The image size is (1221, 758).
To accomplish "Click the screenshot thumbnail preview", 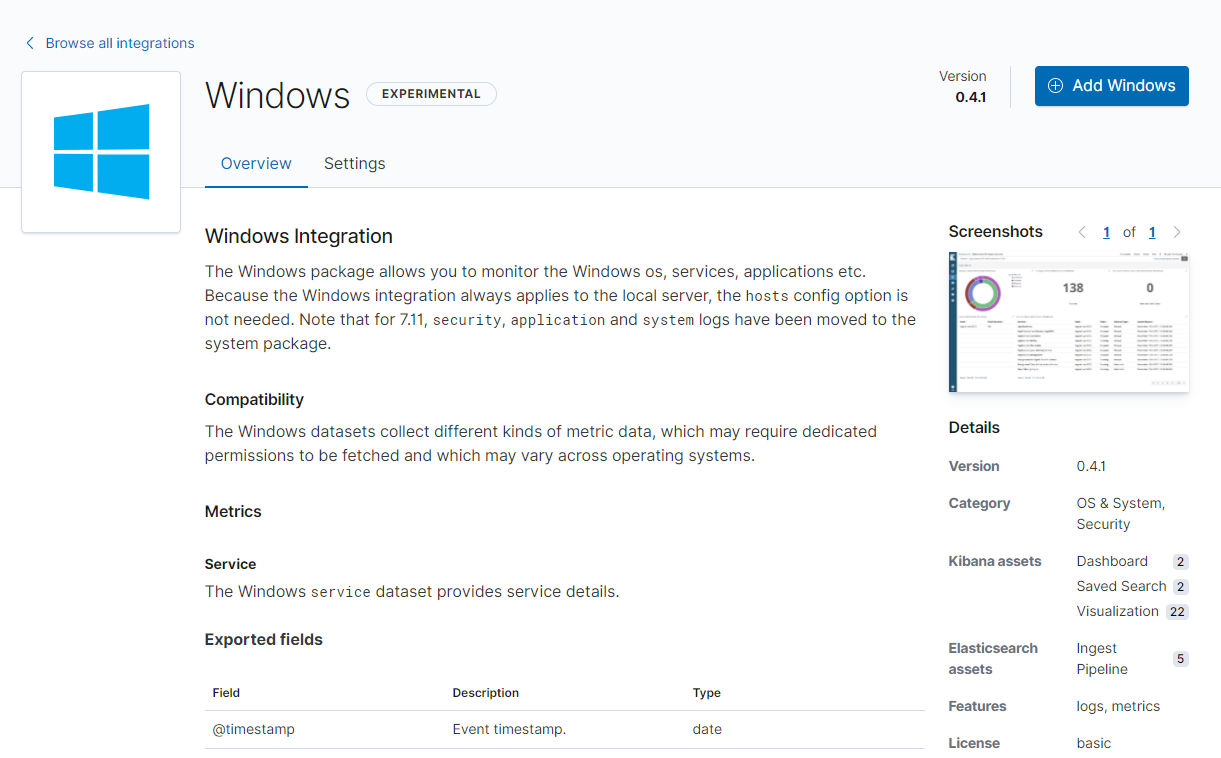I will [x=1068, y=322].
